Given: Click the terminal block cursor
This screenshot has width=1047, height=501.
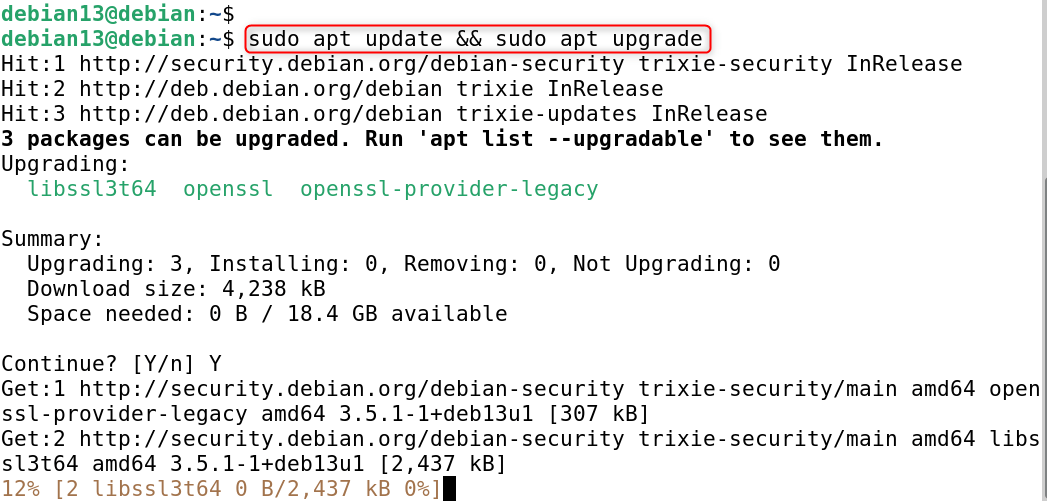Looking at the screenshot, I should (449, 489).
